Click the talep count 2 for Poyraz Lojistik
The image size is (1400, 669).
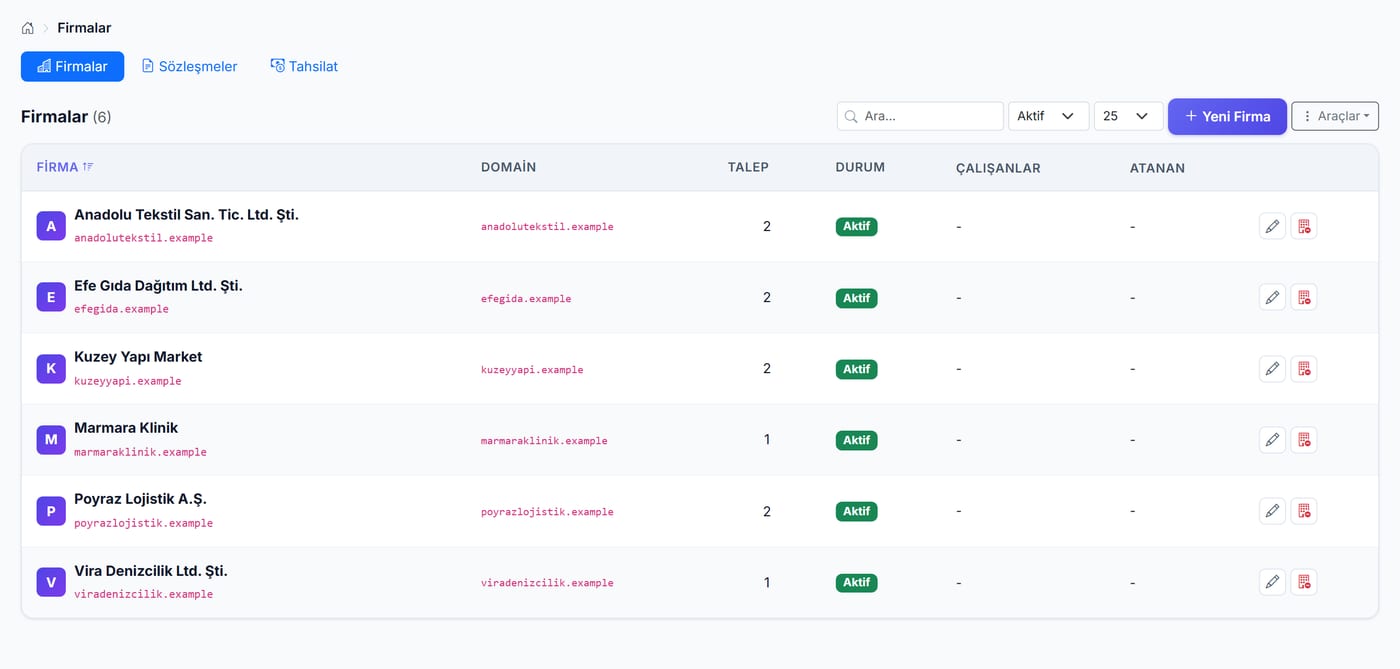(767, 511)
